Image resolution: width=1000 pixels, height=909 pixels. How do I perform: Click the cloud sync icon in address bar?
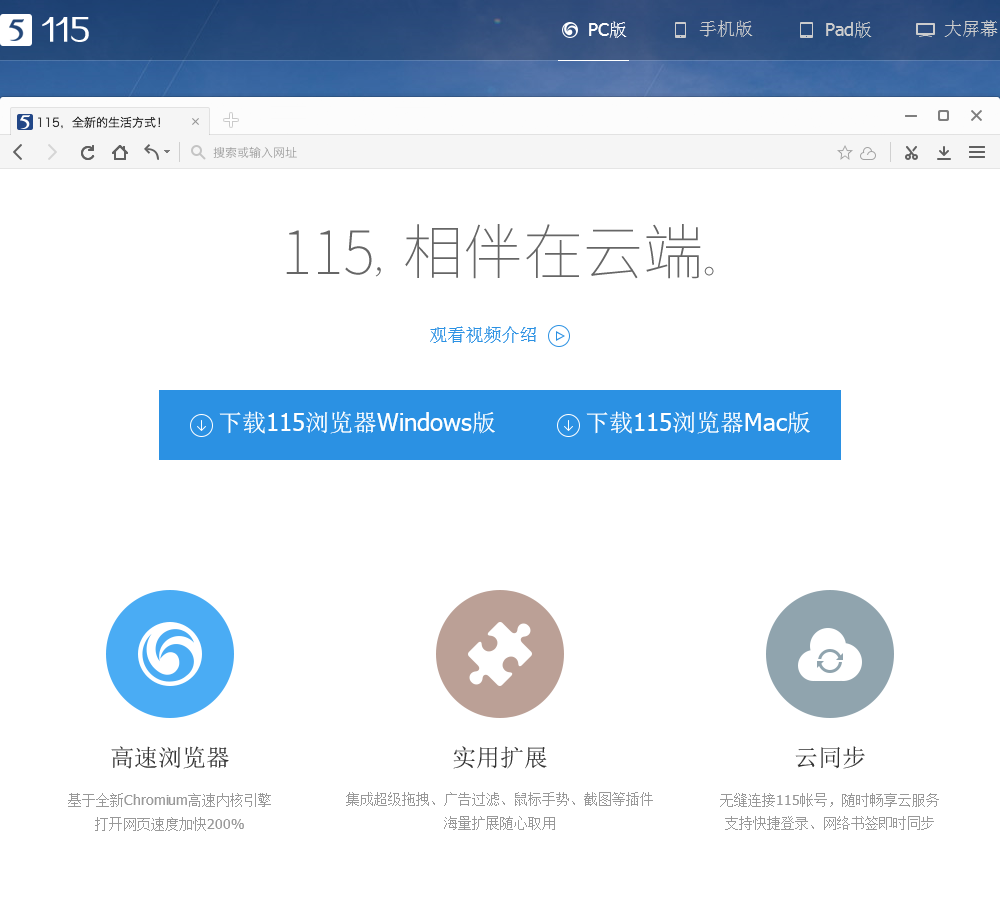click(868, 153)
